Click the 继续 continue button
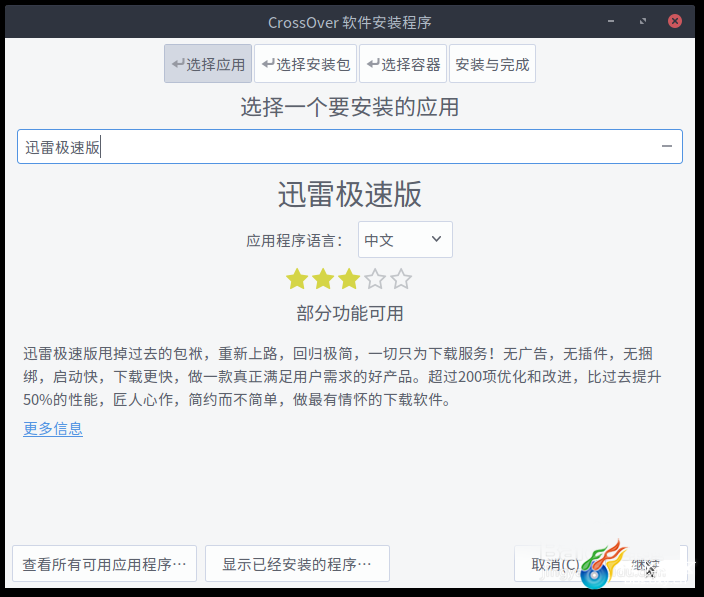704x597 pixels. 645,564
